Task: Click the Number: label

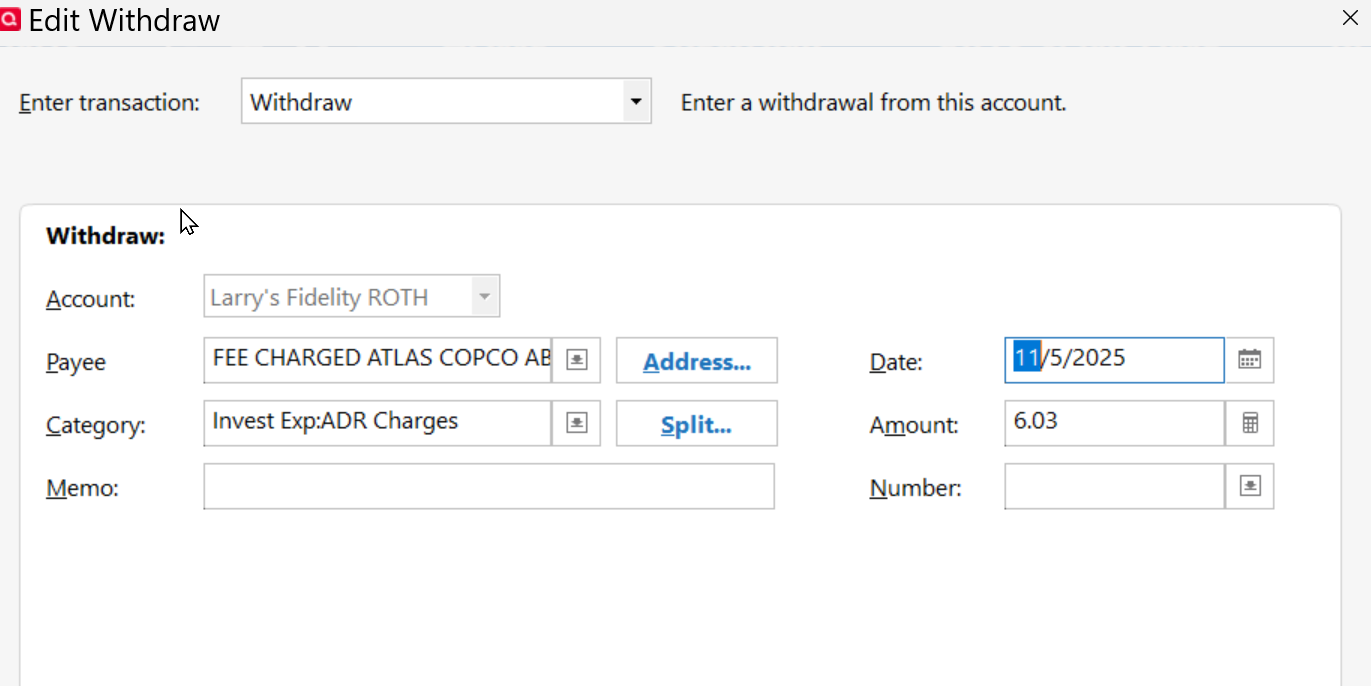Action: (x=916, y=488)
